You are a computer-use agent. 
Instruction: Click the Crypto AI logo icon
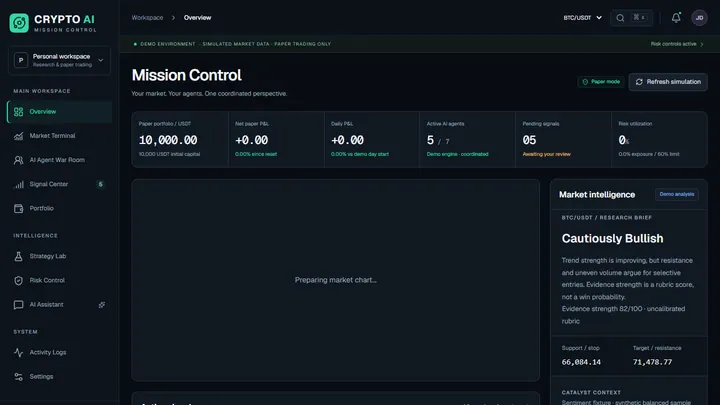click(x=19, y=23)
